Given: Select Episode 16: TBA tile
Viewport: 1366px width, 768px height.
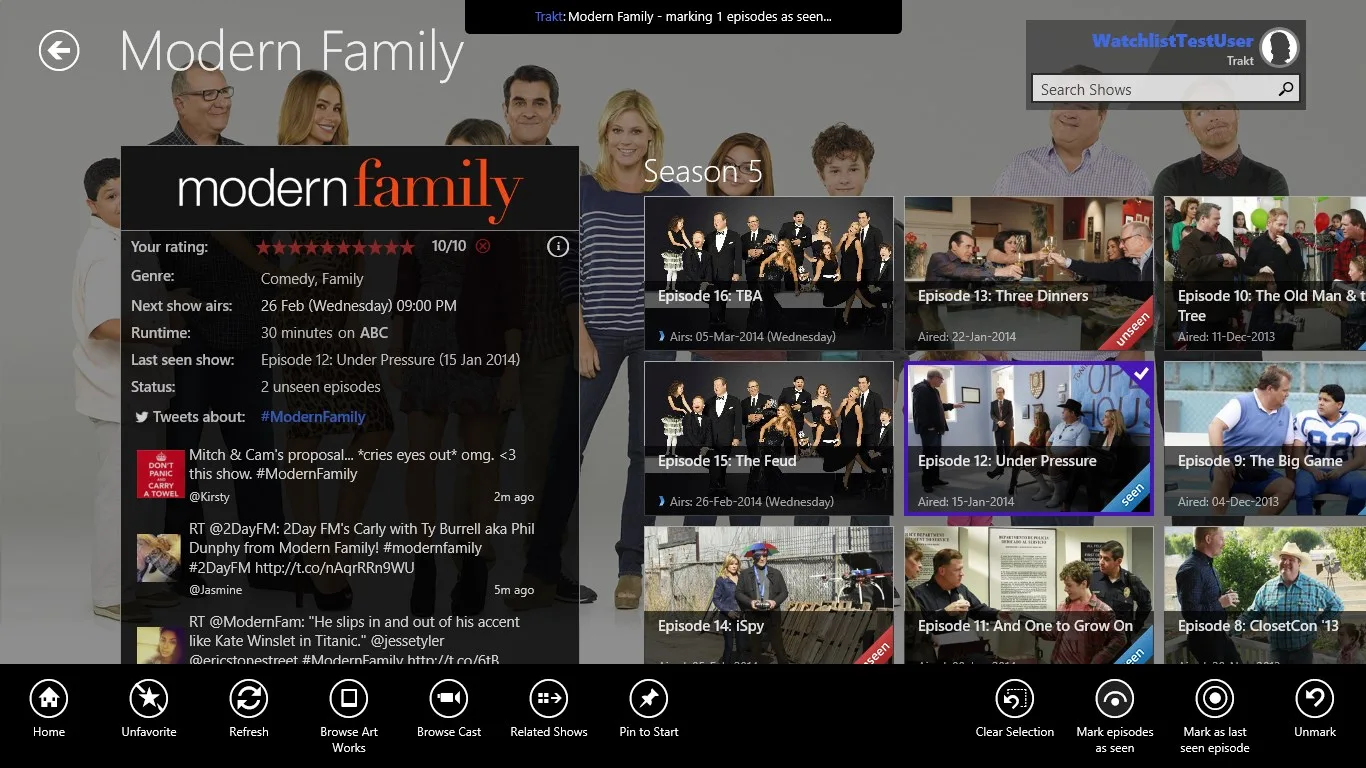Looking at the screenshot, I should 769,273.
